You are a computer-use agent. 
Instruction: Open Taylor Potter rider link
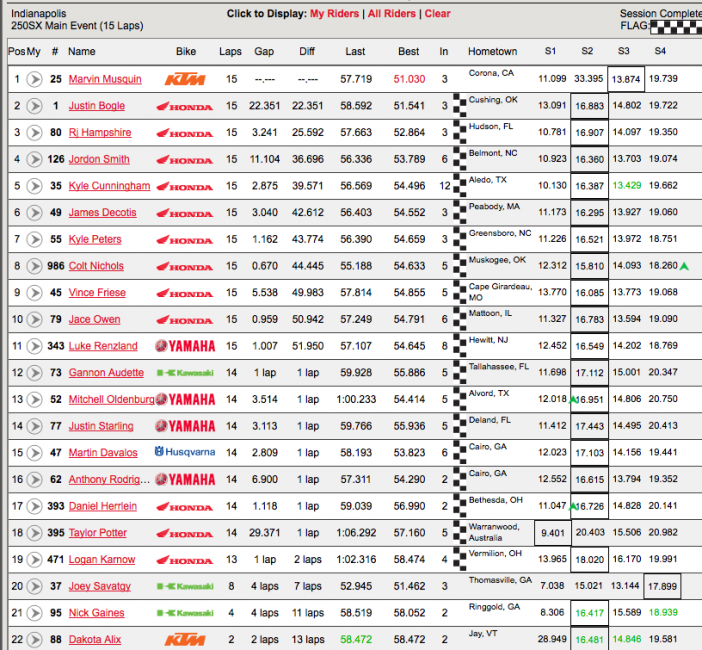(x=98, y=533)
